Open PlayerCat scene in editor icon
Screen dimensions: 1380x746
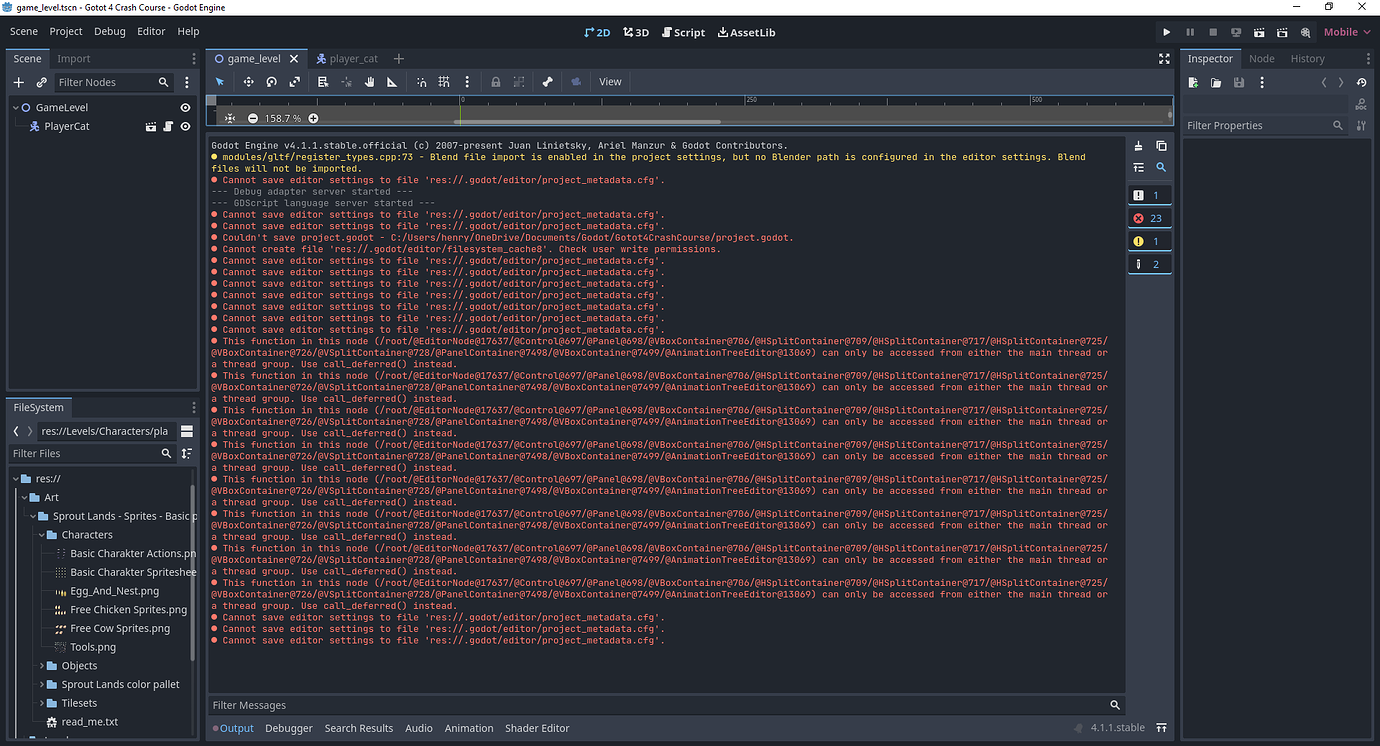151,127
